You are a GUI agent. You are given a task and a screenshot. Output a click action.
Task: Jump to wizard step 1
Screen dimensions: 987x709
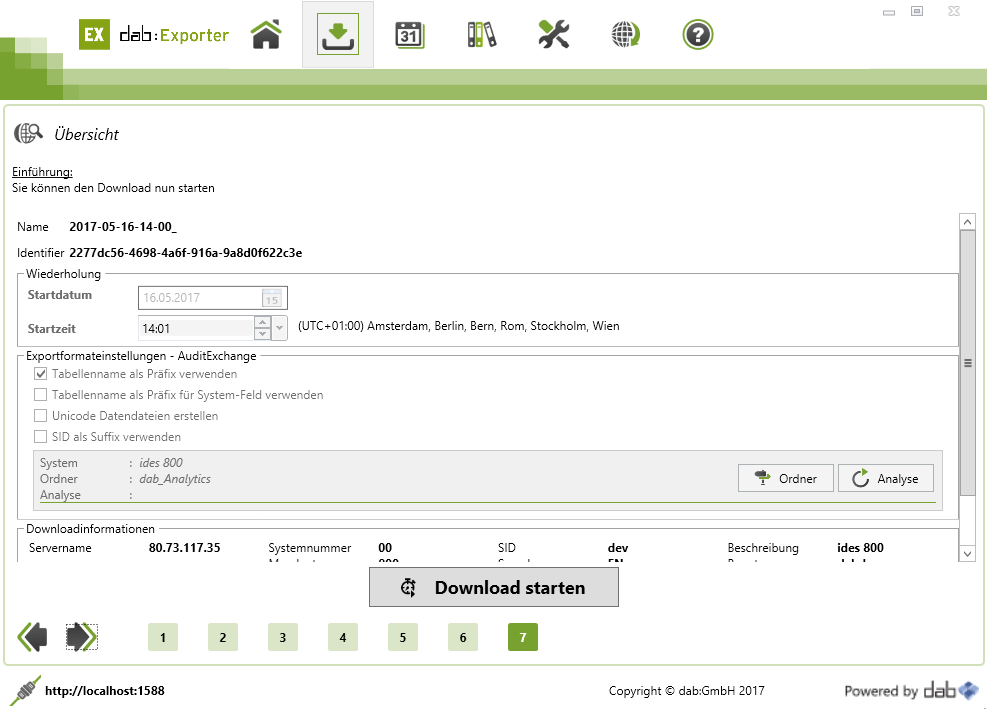(162, 637)
